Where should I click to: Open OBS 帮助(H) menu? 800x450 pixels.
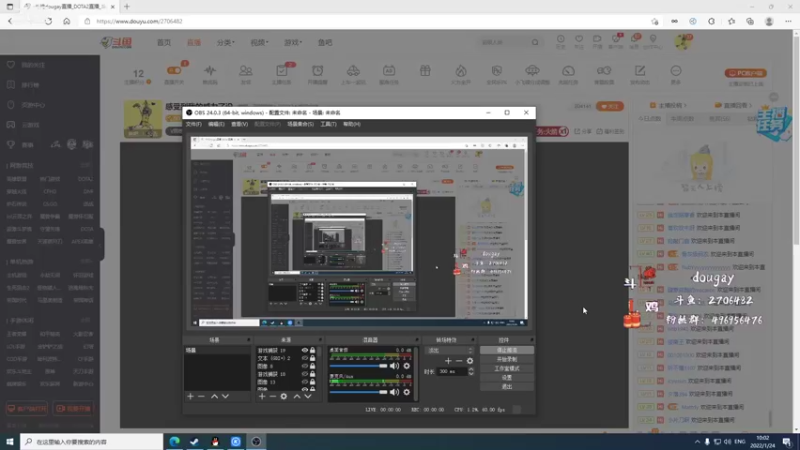pos(352,124)
